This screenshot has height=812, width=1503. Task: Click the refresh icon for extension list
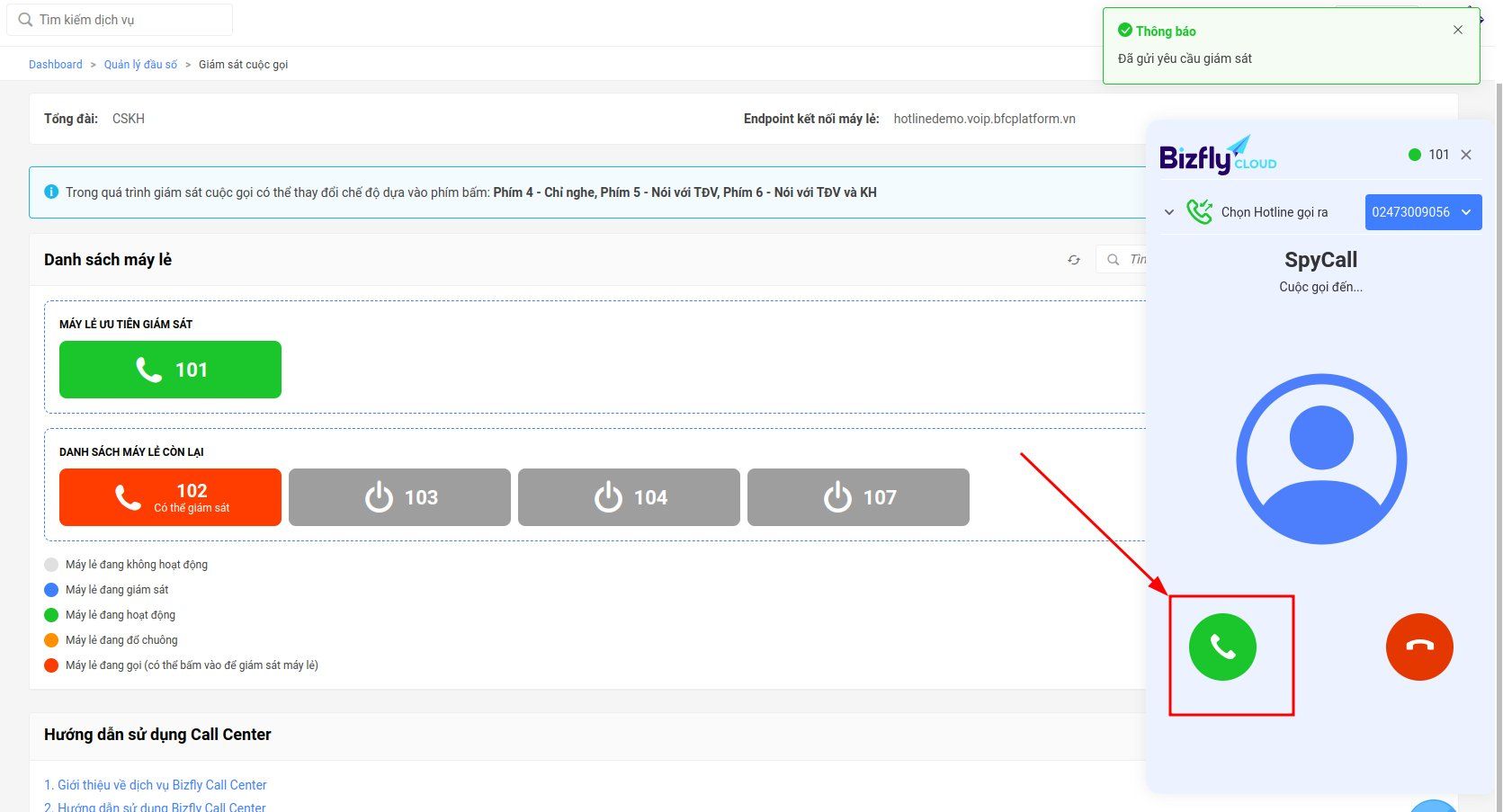1074,260
